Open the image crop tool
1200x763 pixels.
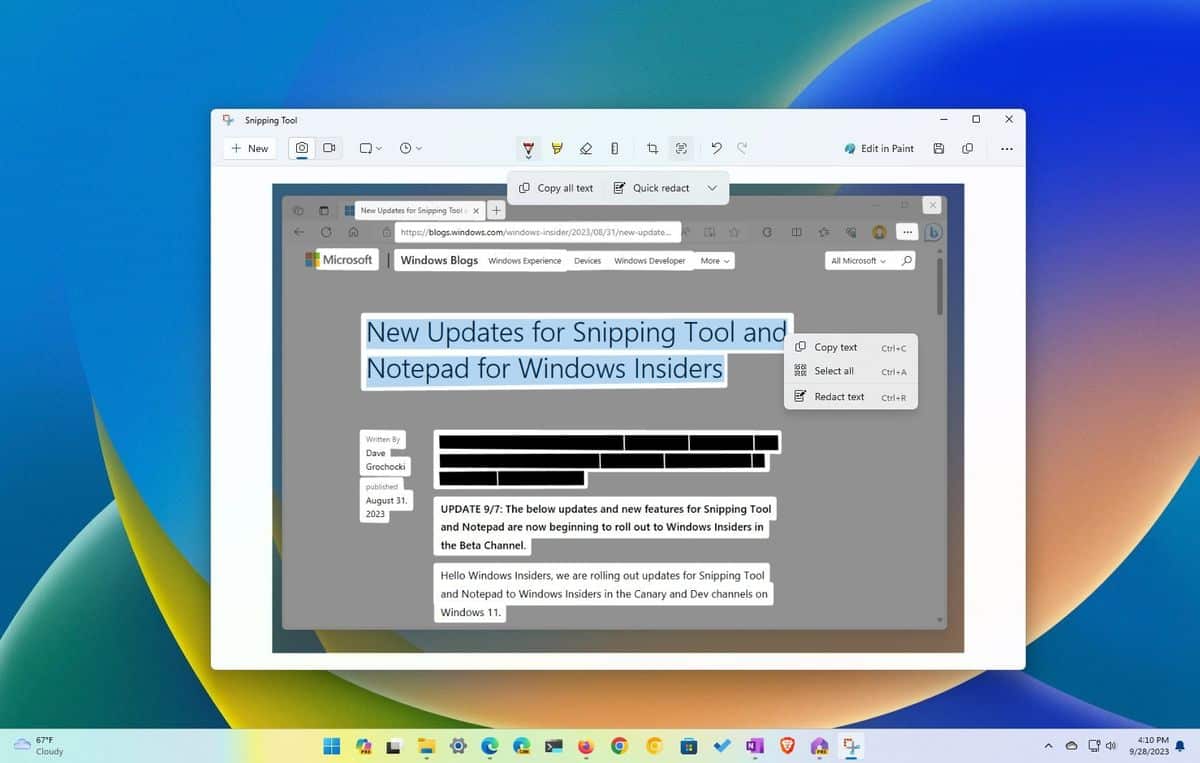point(651,148)
